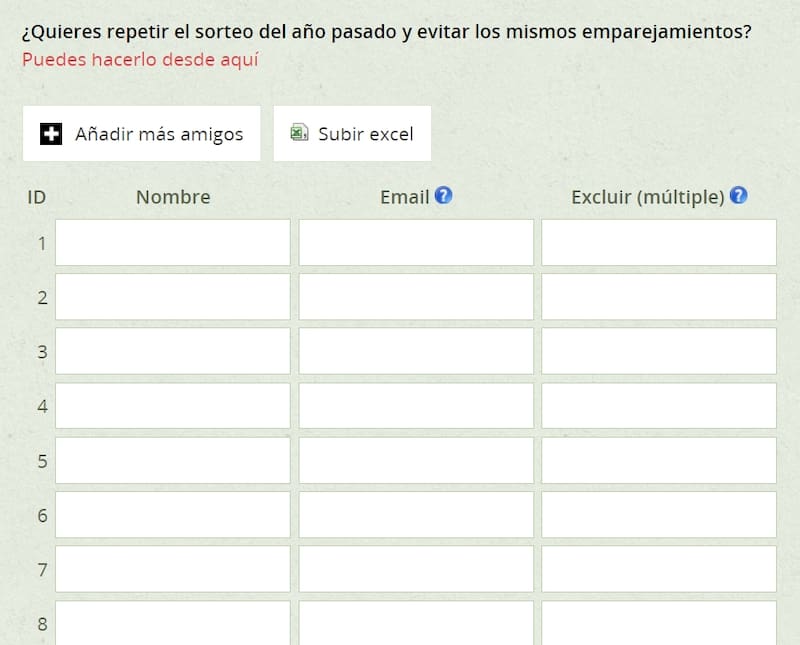Screen dimensions: 800x645
Task: Focus the Nombre field in row 6
Action: (172, 514)
